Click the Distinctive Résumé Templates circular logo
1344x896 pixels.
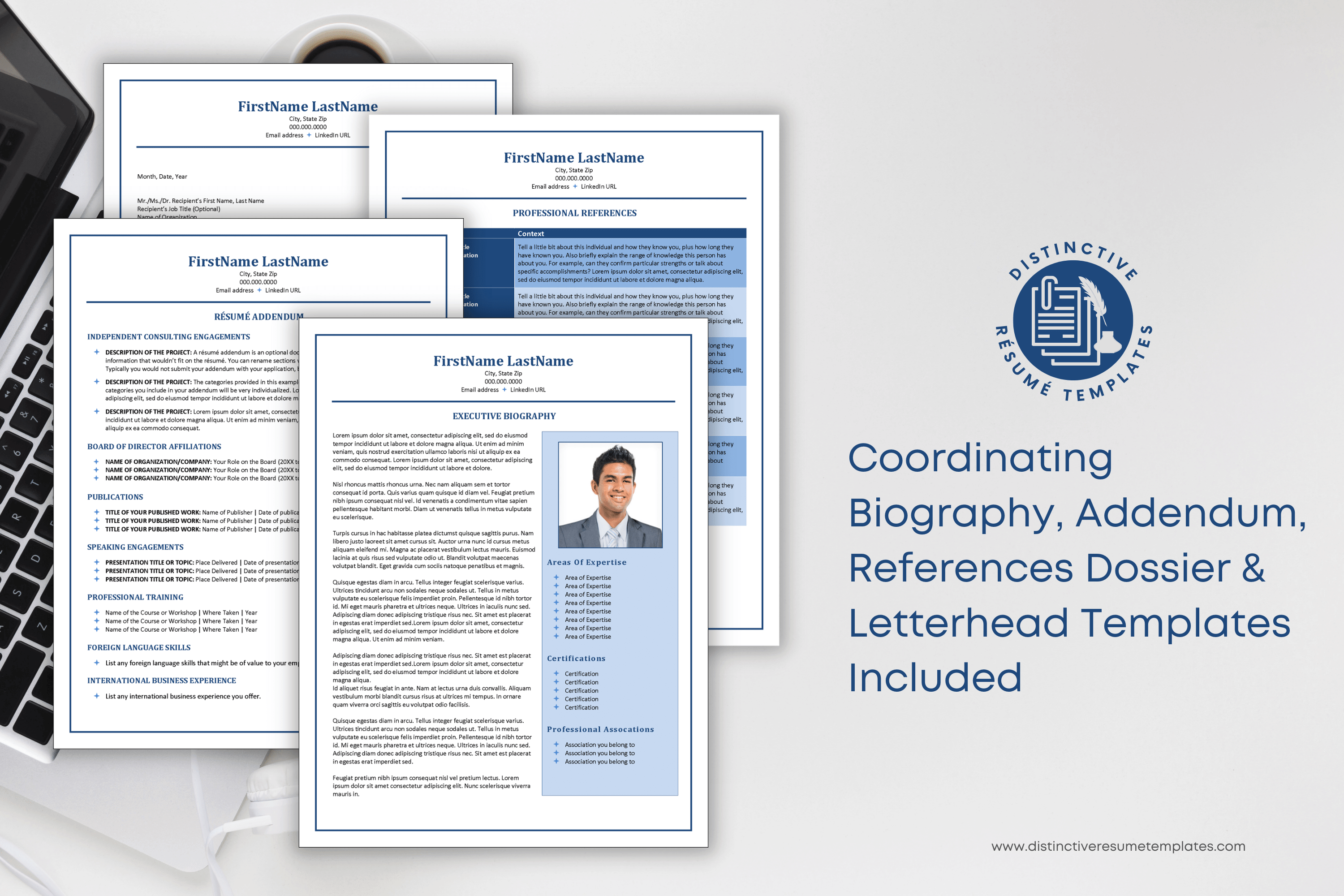tap(1073, 321)
